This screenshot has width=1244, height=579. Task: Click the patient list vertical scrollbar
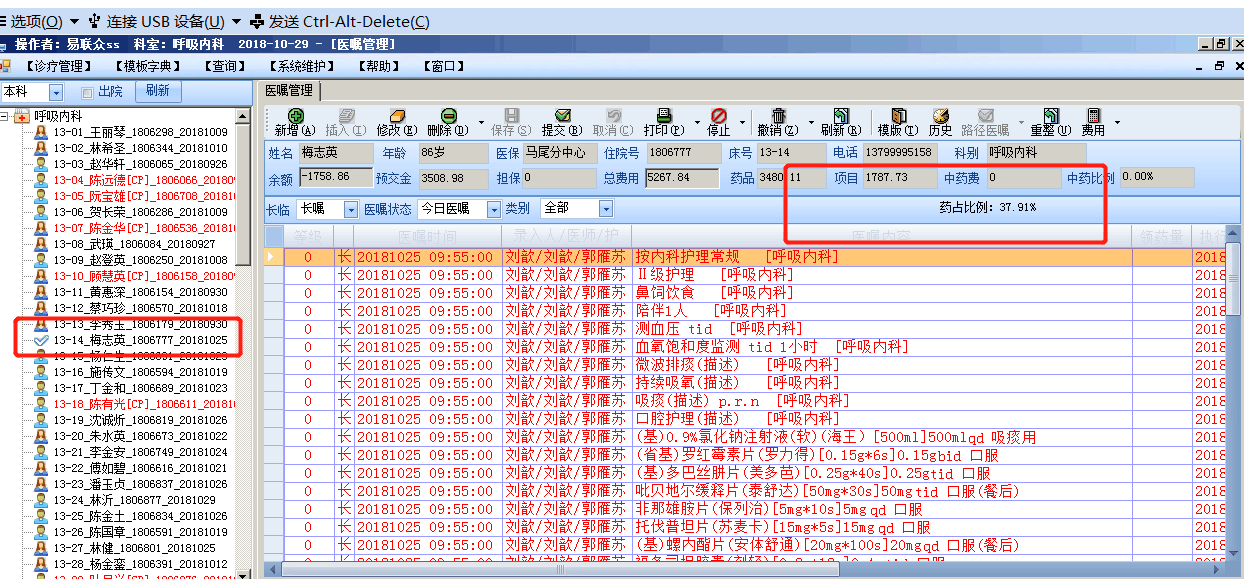point(244,343)
